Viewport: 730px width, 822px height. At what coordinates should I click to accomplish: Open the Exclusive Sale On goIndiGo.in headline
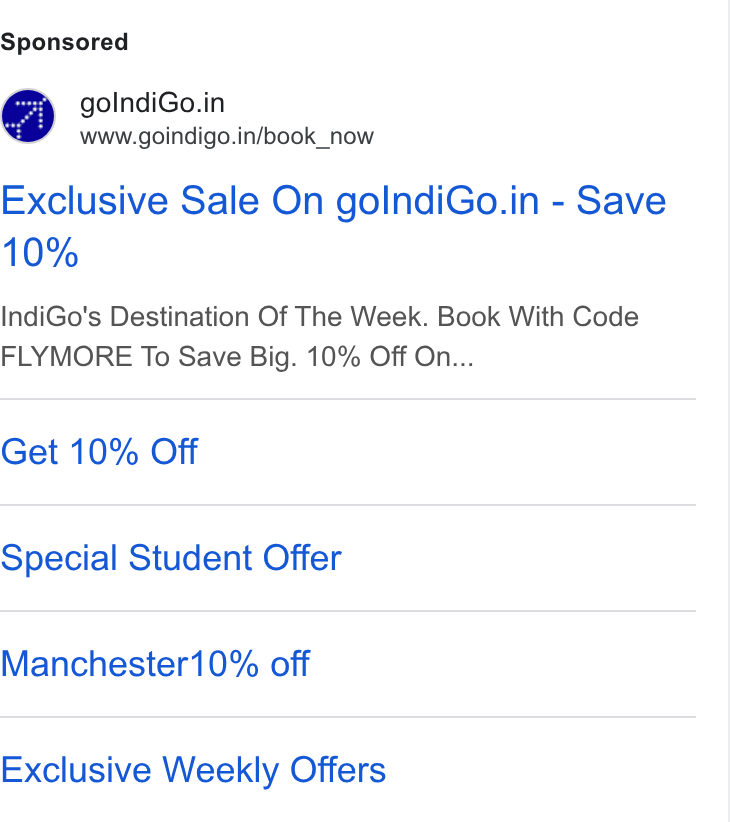(x=333, y=226)
